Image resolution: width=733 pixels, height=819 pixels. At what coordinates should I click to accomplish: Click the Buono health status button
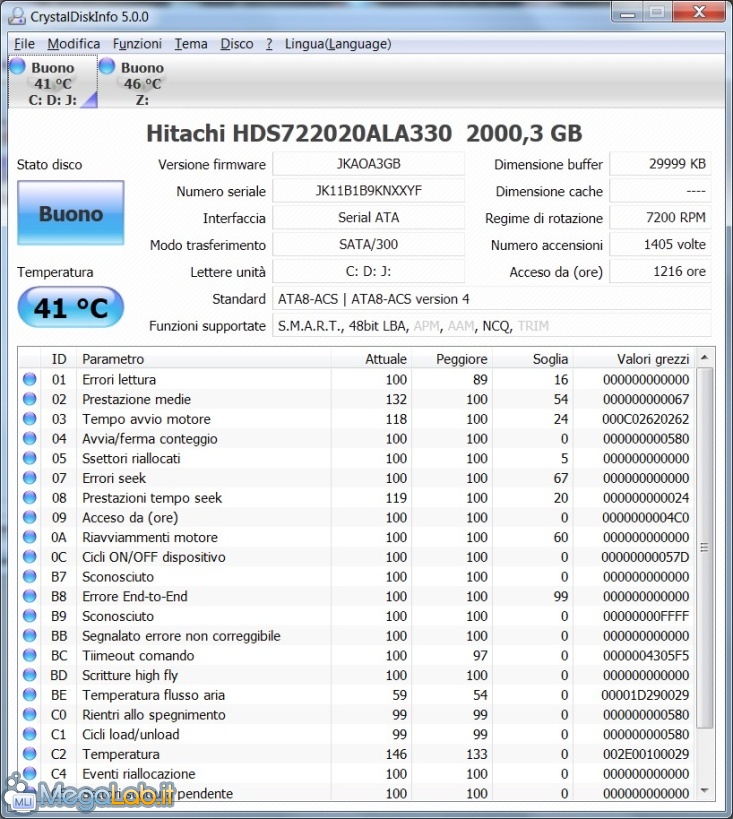(71, 213)
